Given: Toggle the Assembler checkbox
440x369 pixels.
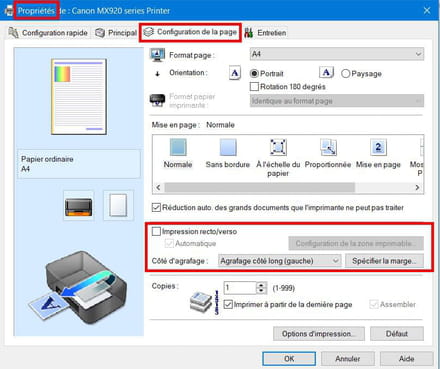Looking at the screenshot, I should tap(374, 304).
